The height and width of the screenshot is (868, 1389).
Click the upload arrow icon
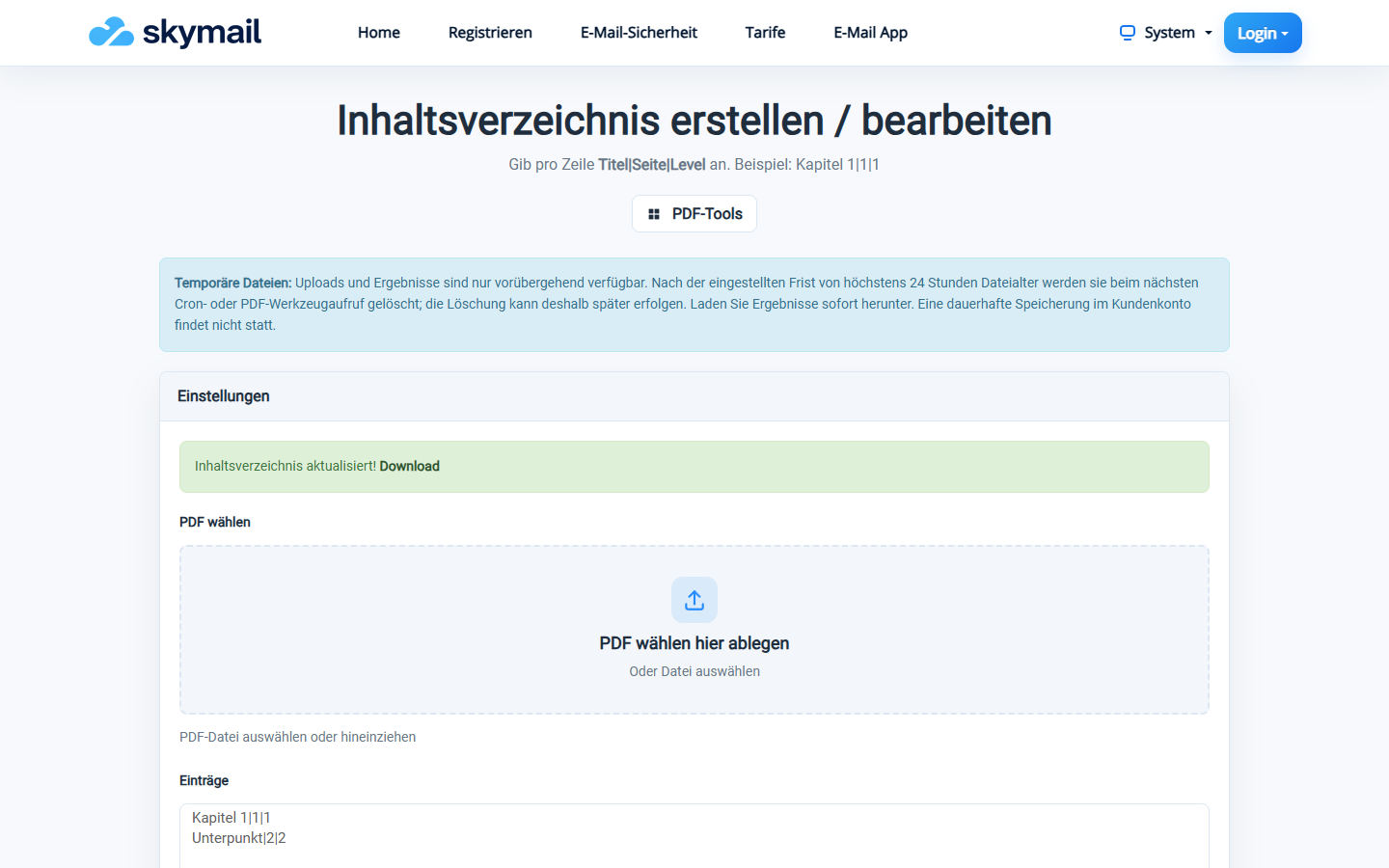(694, 600)
